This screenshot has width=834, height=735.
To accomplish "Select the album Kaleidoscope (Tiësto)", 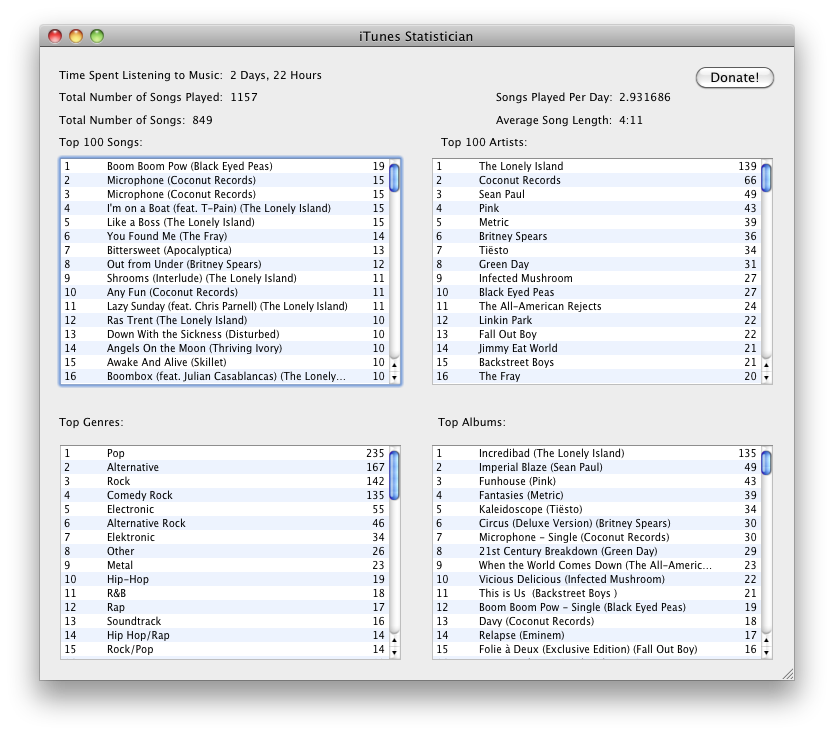I will (597, 510).
